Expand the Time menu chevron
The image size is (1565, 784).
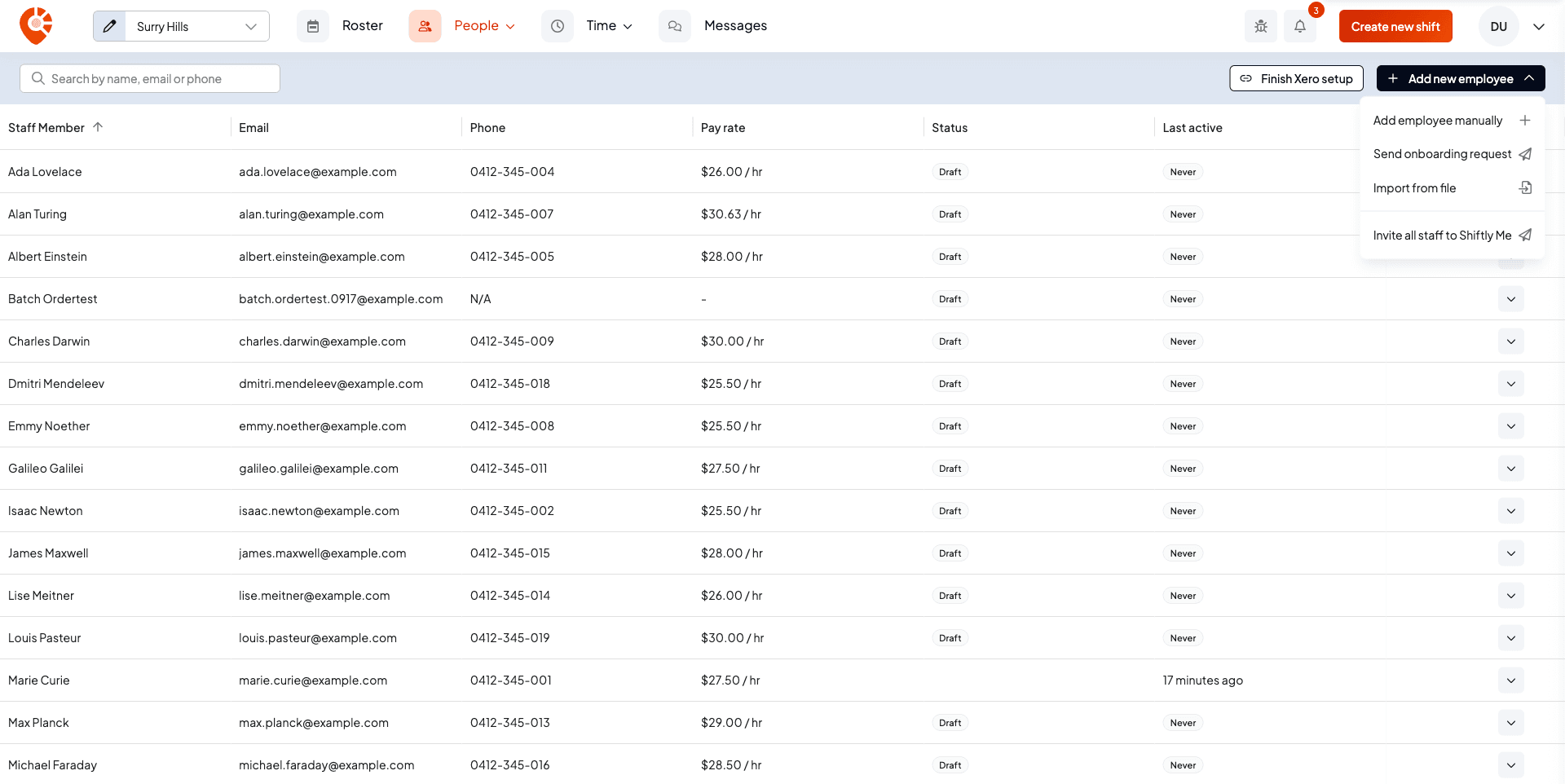coord(628,26)
